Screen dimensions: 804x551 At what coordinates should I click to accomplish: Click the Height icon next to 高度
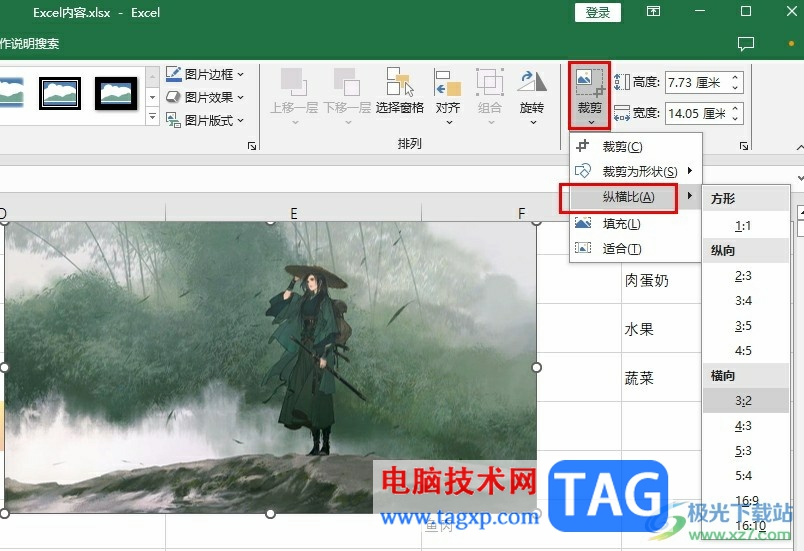pyautogui.click(x=621, y=82)
